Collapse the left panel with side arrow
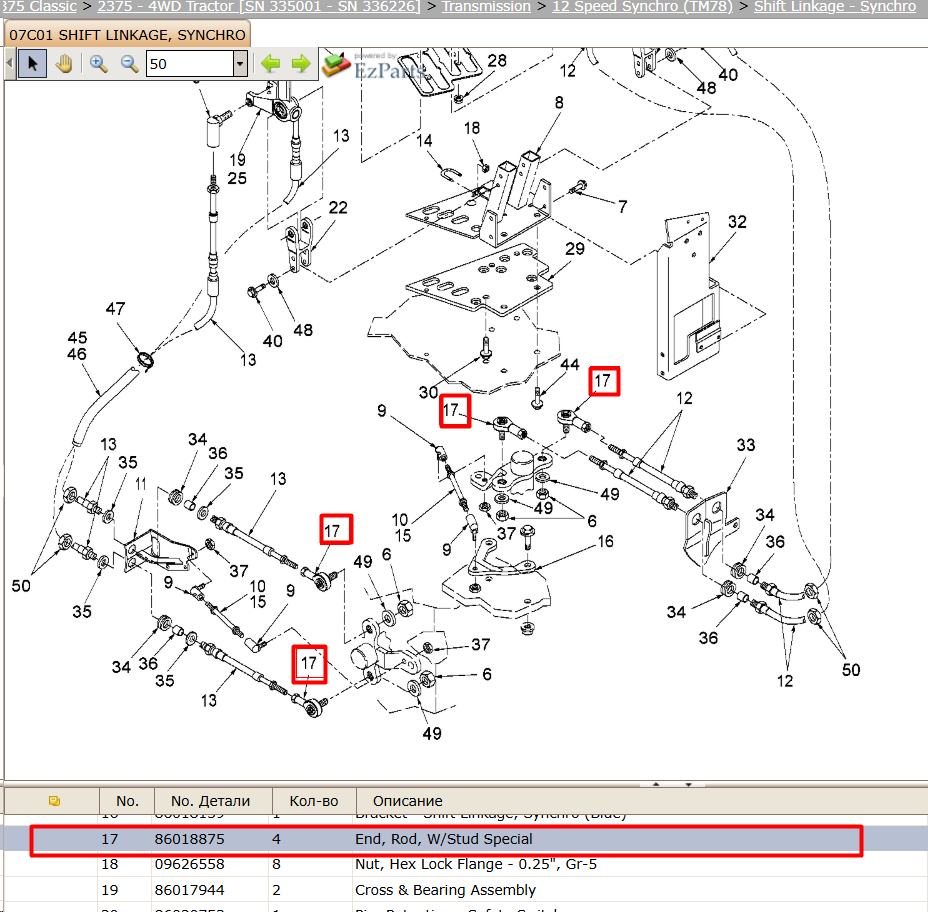 click(x=9, y=62)
